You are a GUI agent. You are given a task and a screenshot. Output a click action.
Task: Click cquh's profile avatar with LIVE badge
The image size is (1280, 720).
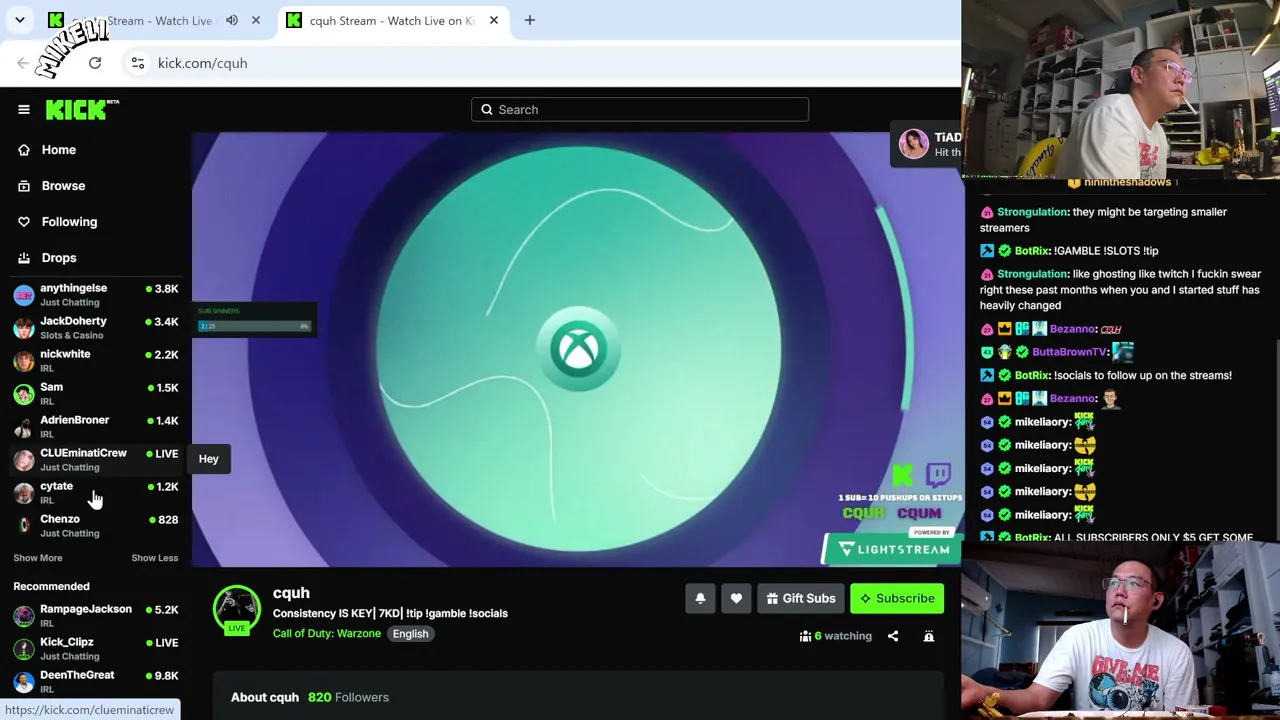coord(237,610)
